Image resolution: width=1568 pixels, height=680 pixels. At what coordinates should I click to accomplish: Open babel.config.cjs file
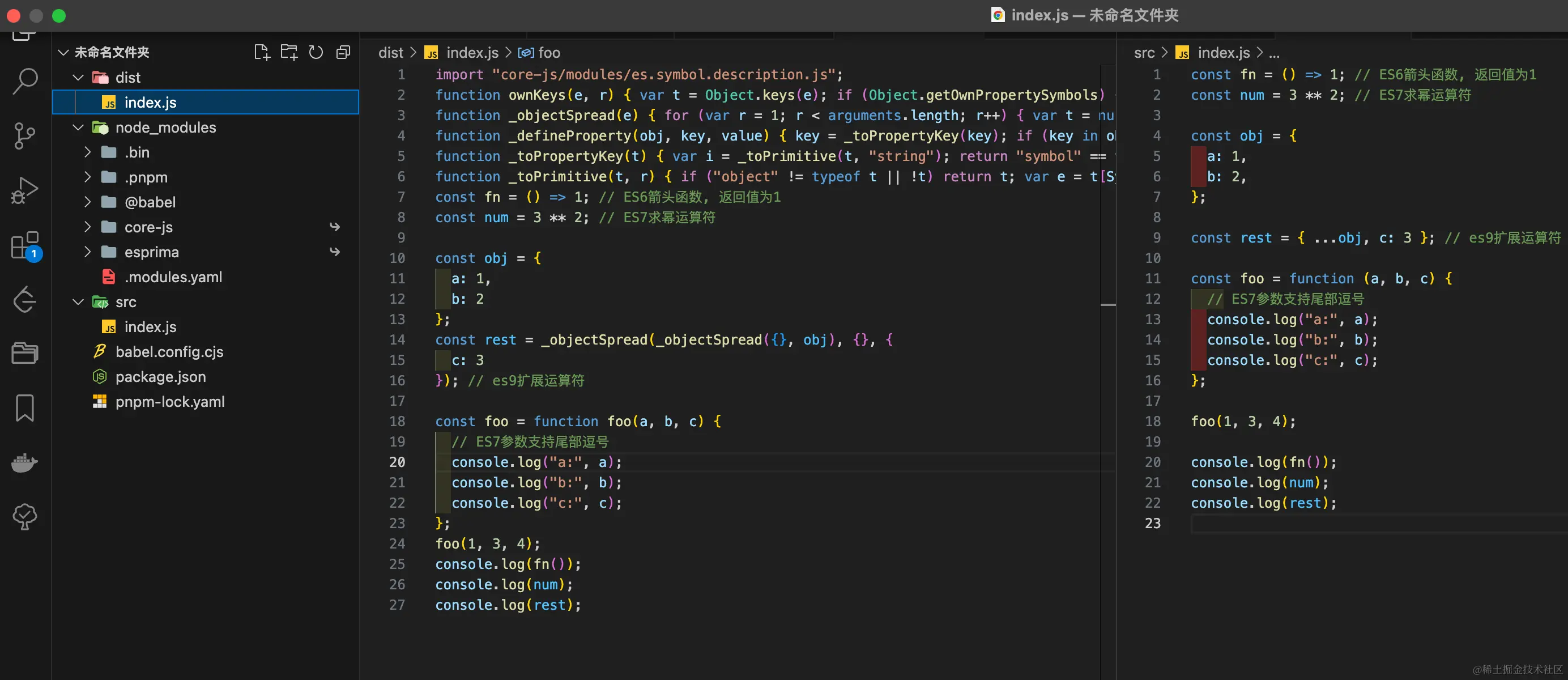[x=169, y=352]
